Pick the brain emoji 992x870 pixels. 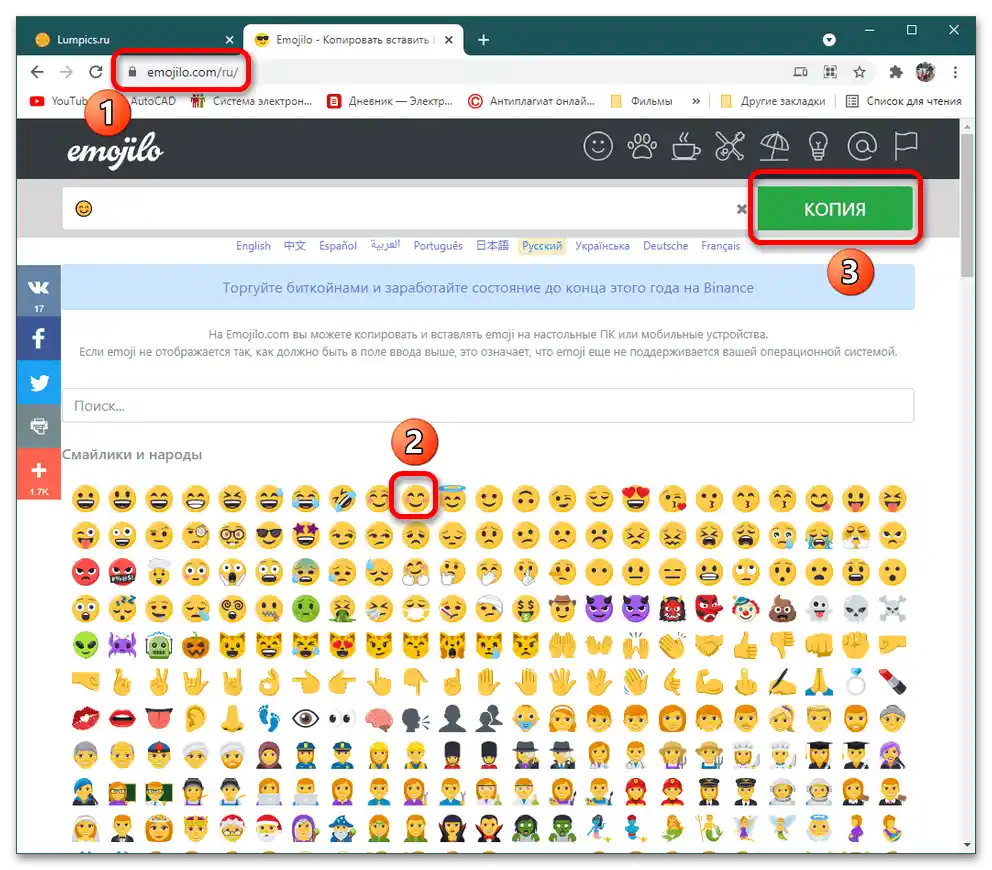pyautogui.click(x=378, y=719)
